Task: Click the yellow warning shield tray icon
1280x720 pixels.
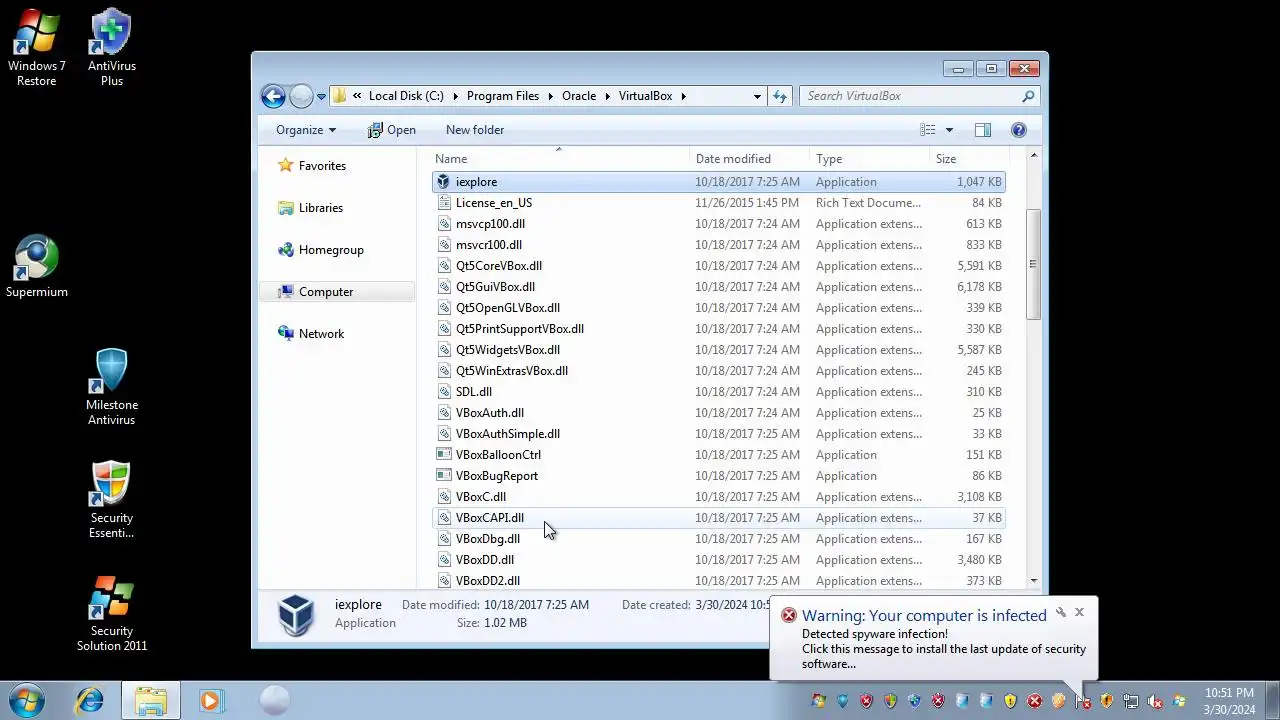Action: coord(1011,701)
